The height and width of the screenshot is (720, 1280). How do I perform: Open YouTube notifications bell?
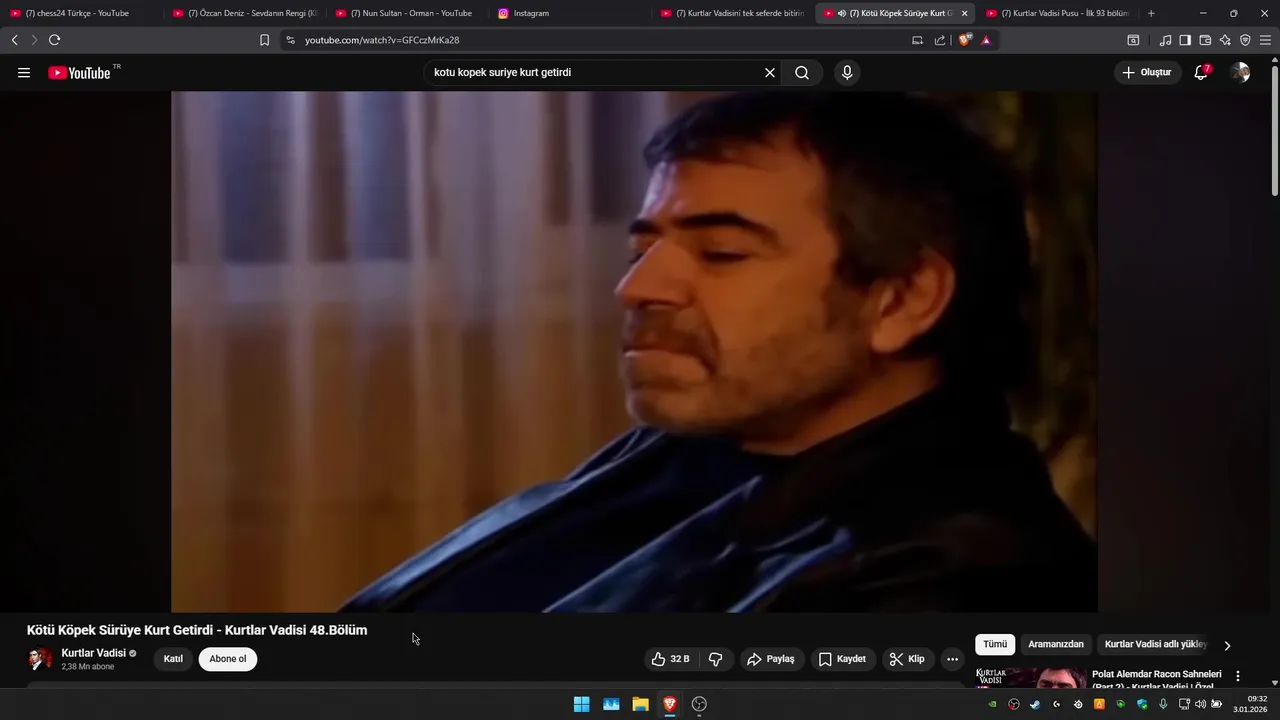coord(1202,72)
